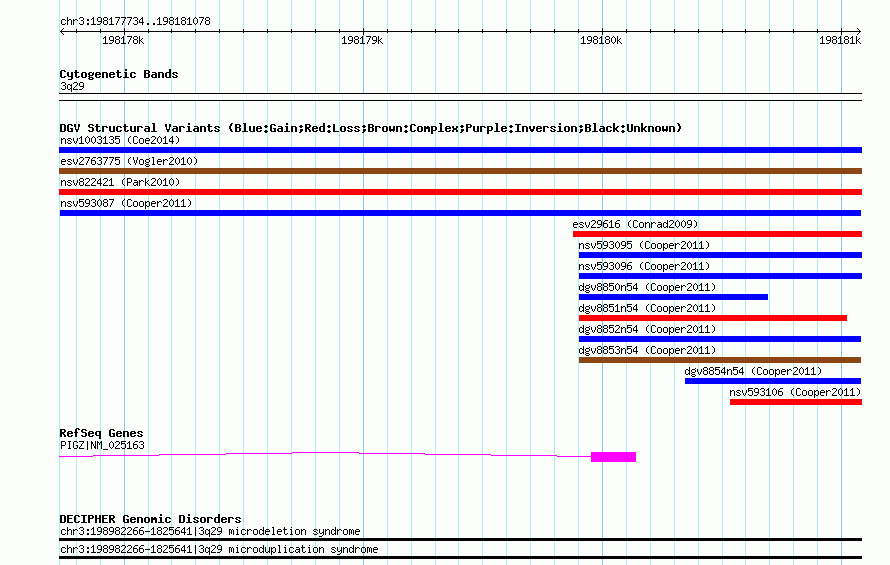
Task: Open the dgv8852n54 (Cooper2011) variant label
Action: click(x=647, y=329)
